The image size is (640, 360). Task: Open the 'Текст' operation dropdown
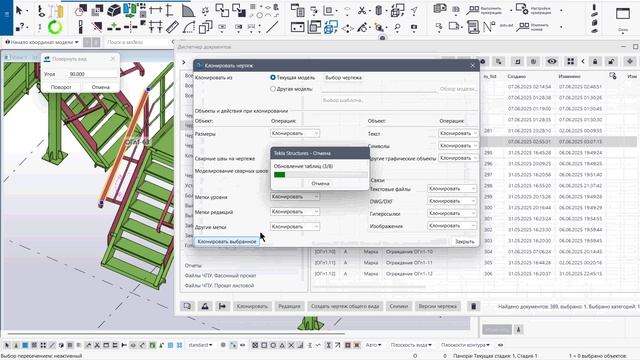(x=458, y=133)
